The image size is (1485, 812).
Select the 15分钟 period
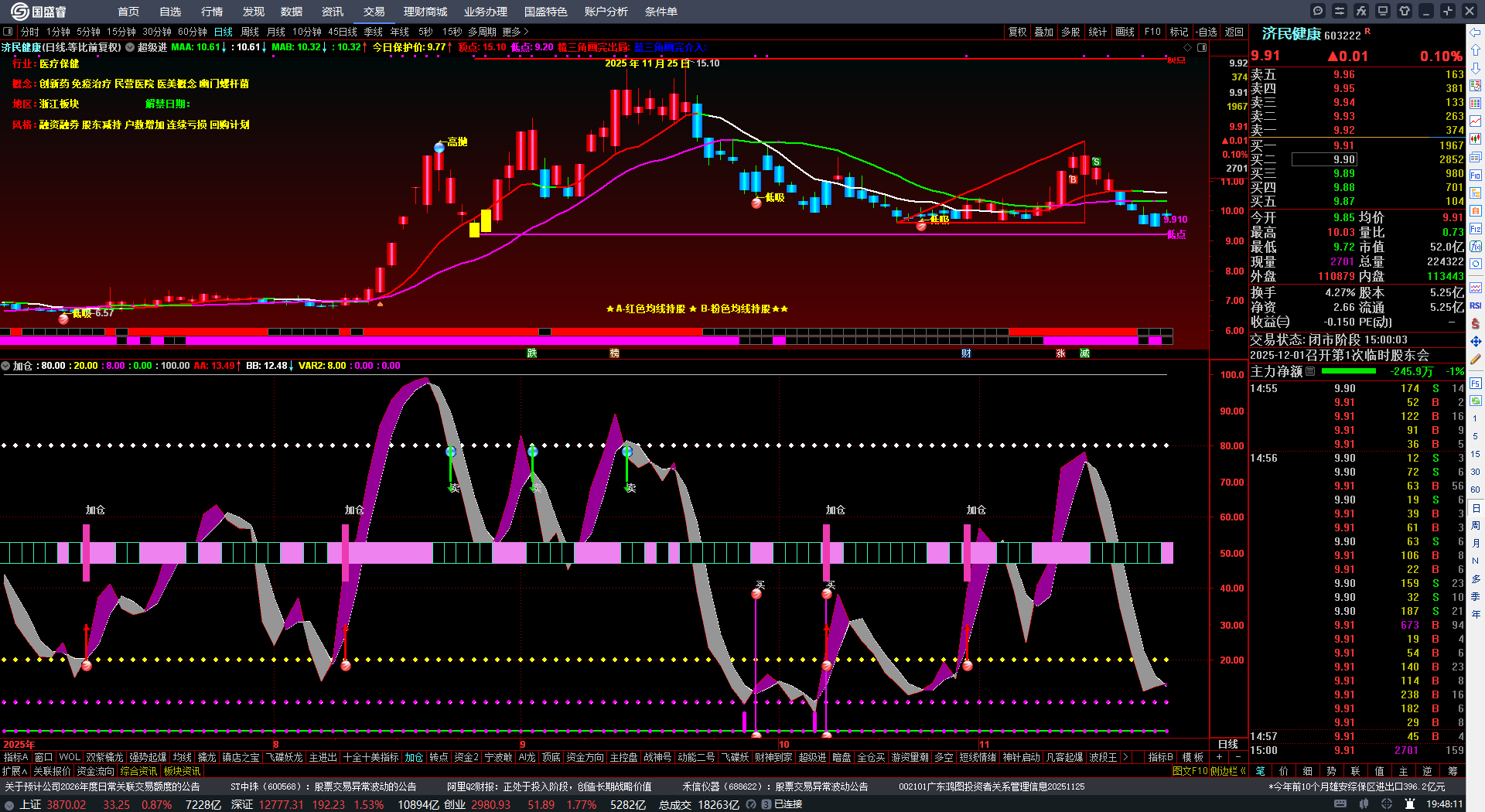click(x=121, y=32)
